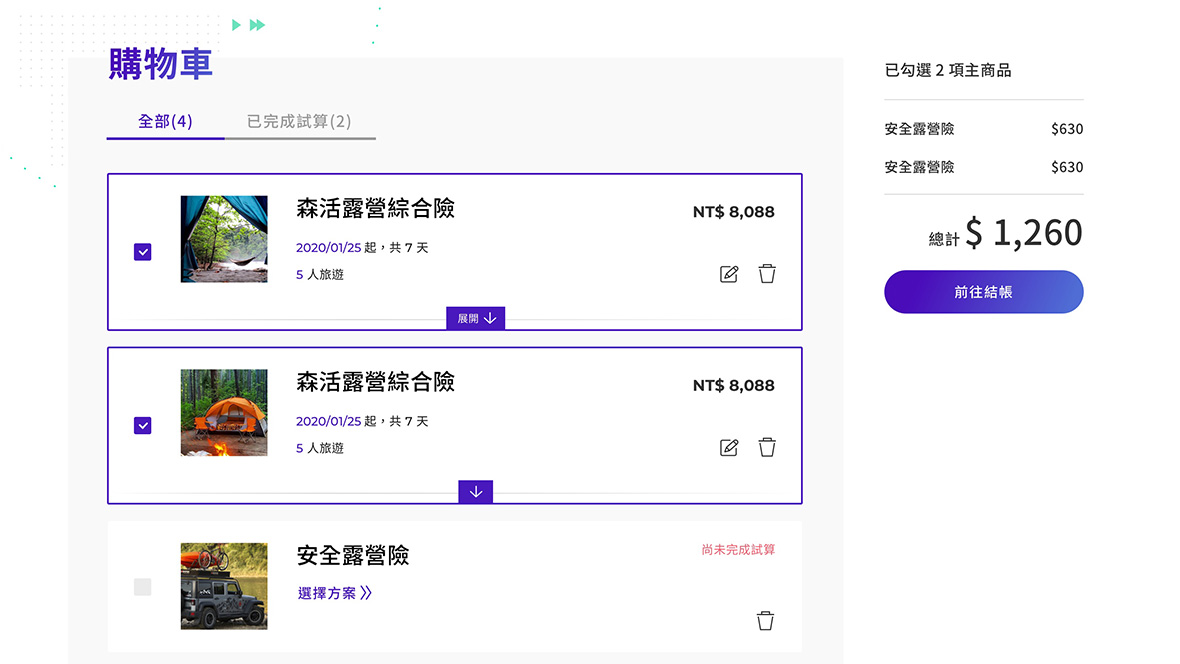Uncheck the checkbox beside the hammock photo item
This screenshot has width=1180, height=664.
143,252
